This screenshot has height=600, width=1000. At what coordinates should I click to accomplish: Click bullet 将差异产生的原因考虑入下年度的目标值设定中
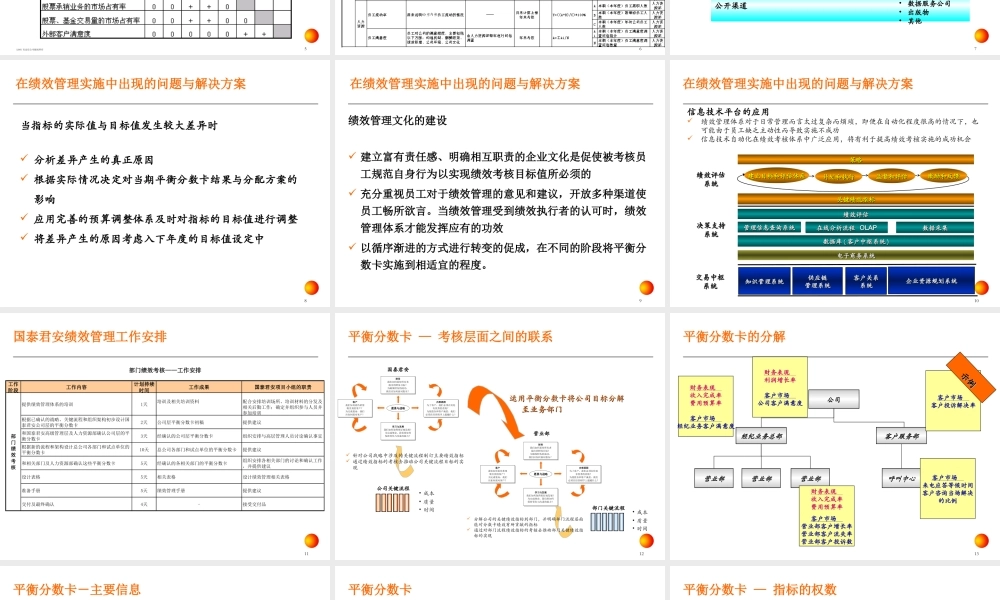pyautogui.click(x=149, y=238)
